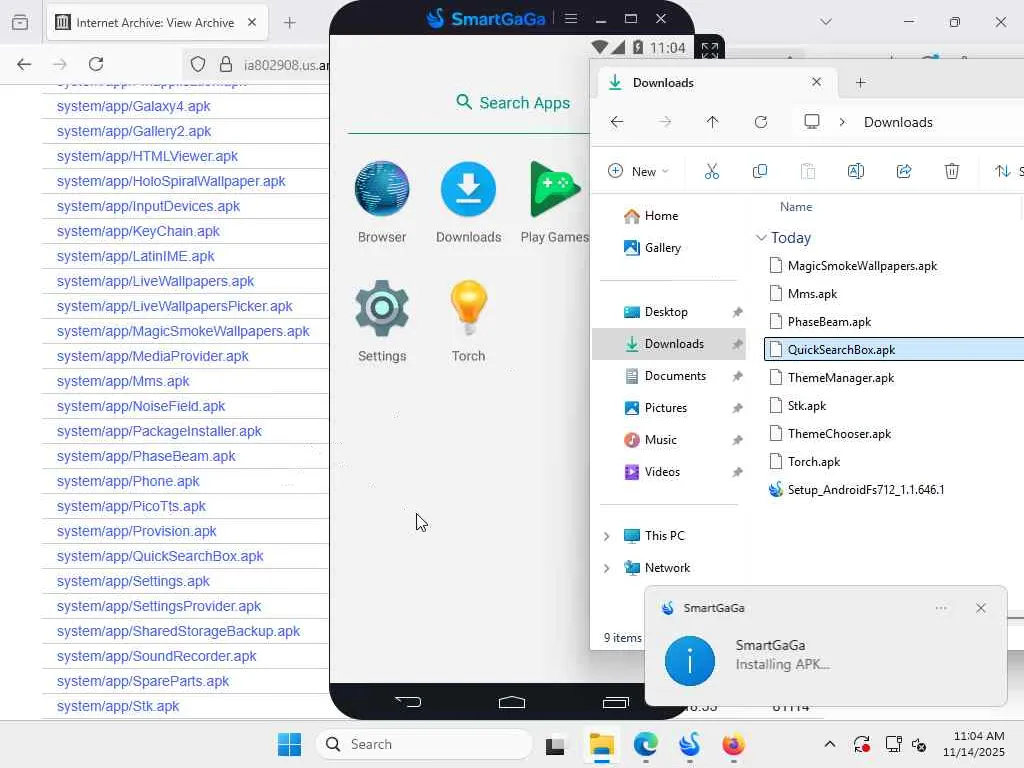This screenshot has width=1024, height=768.
Task: Open system/app/NoiseField.apk link
Action: coord(140,406)
